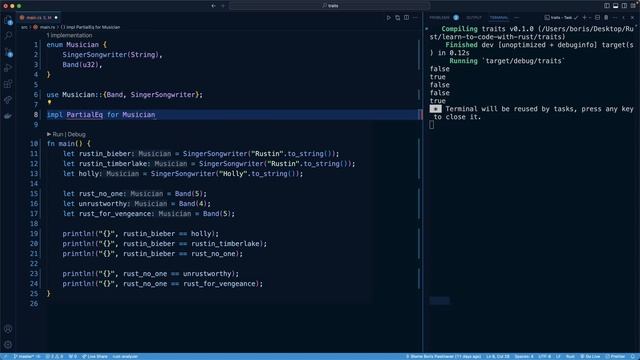Open the Accounts icon in activity bar
The image size is (640, 360).
(x=8, y=329)
